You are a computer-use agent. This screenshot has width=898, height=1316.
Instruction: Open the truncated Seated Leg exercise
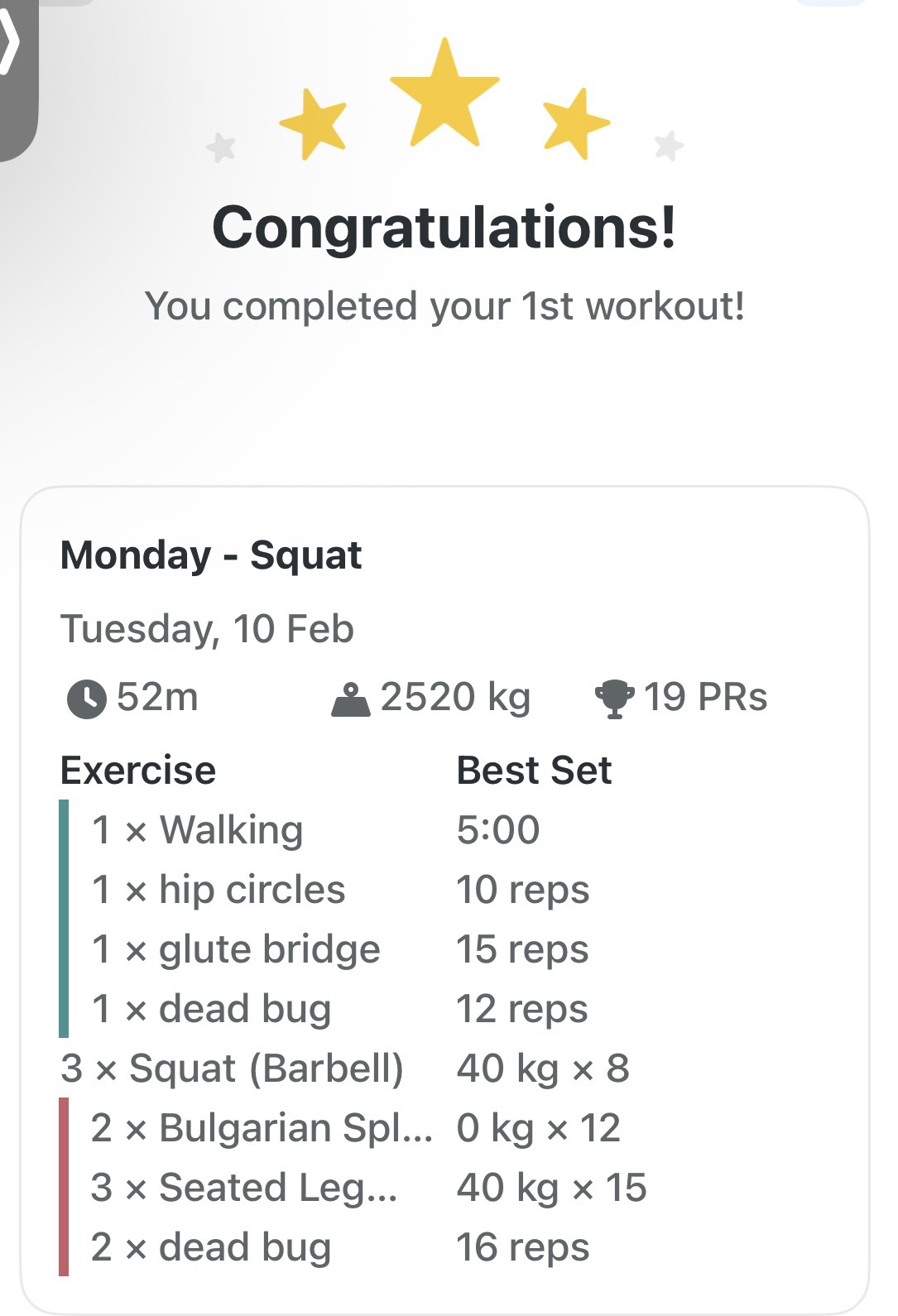pos(244,1188)
